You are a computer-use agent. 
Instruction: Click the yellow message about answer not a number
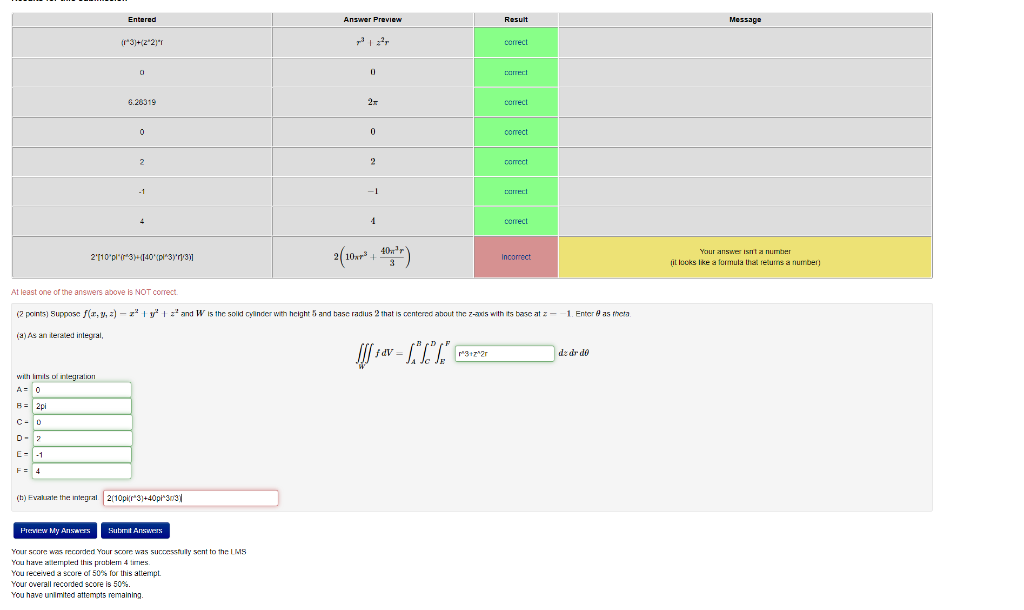[745, 257]
